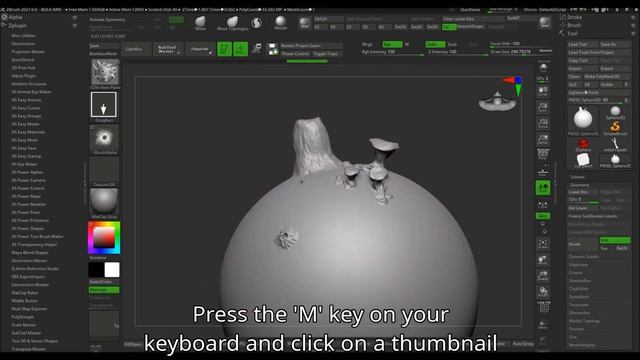Open Lightbox Tools button
The height and width of the screenshot is (360, 640).
(x=599, y=93)
